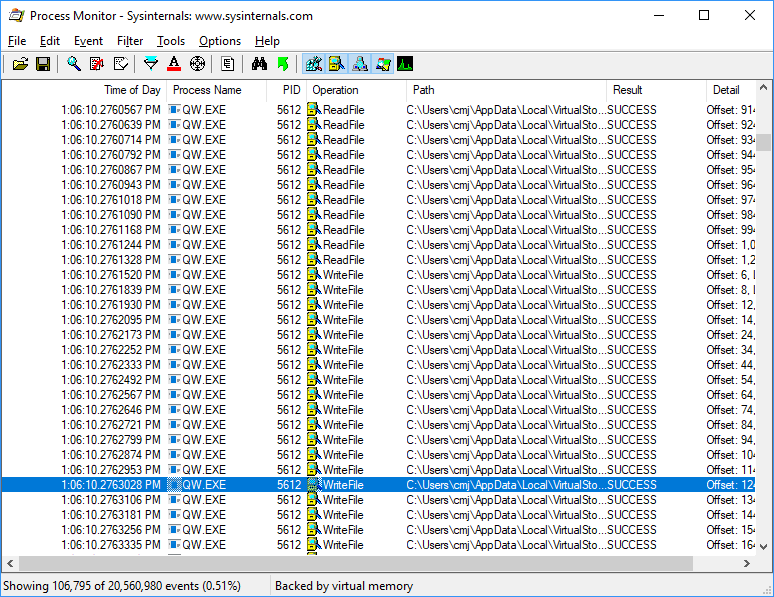Clear the display with the eraser icon
Screen dimensions: 774x597
coord(120,64)
